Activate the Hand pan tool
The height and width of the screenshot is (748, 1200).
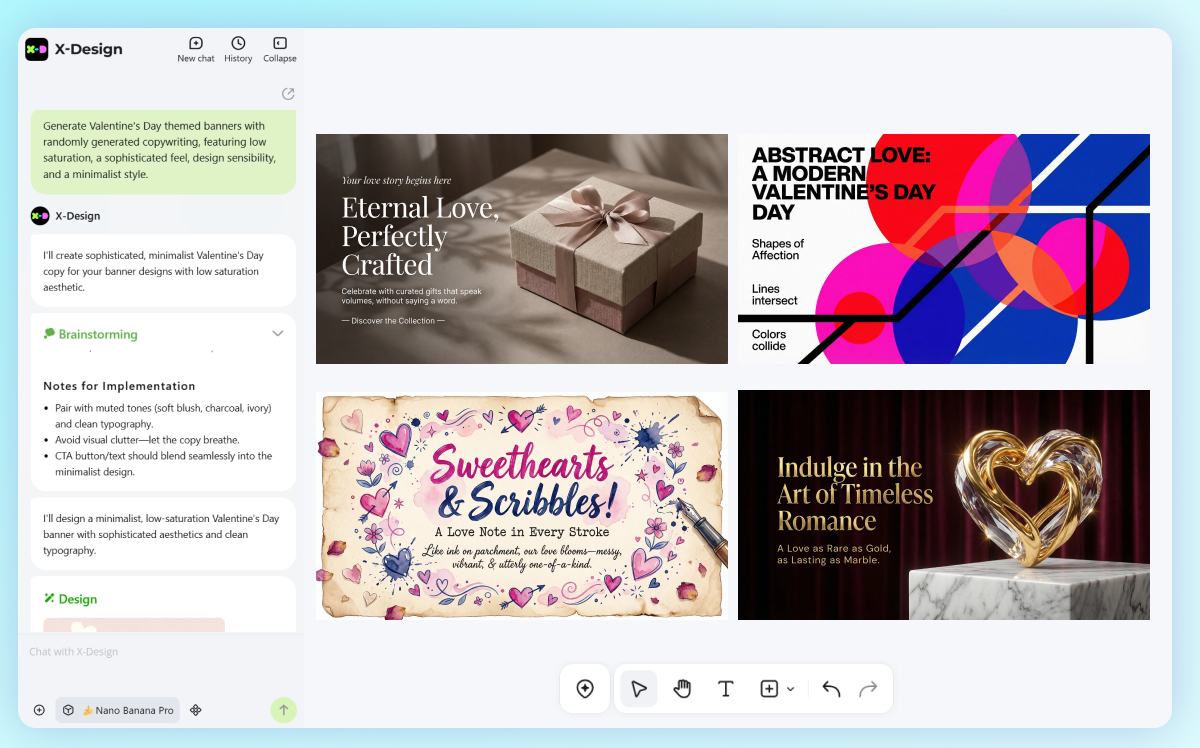(x=683, y=689)
